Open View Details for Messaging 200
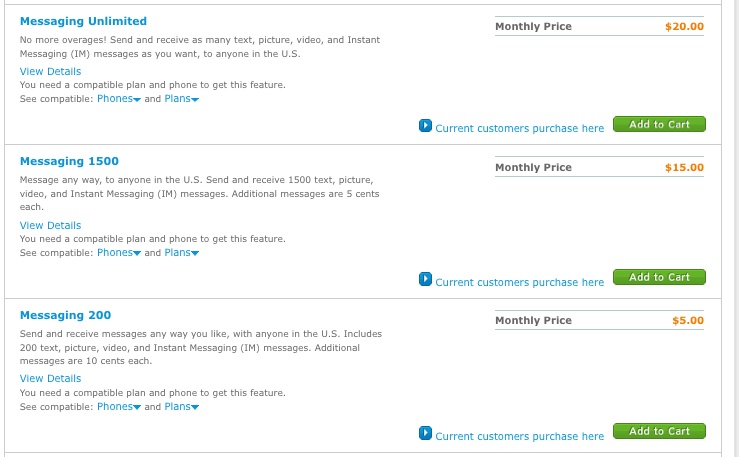 click(x=50, y=379)
